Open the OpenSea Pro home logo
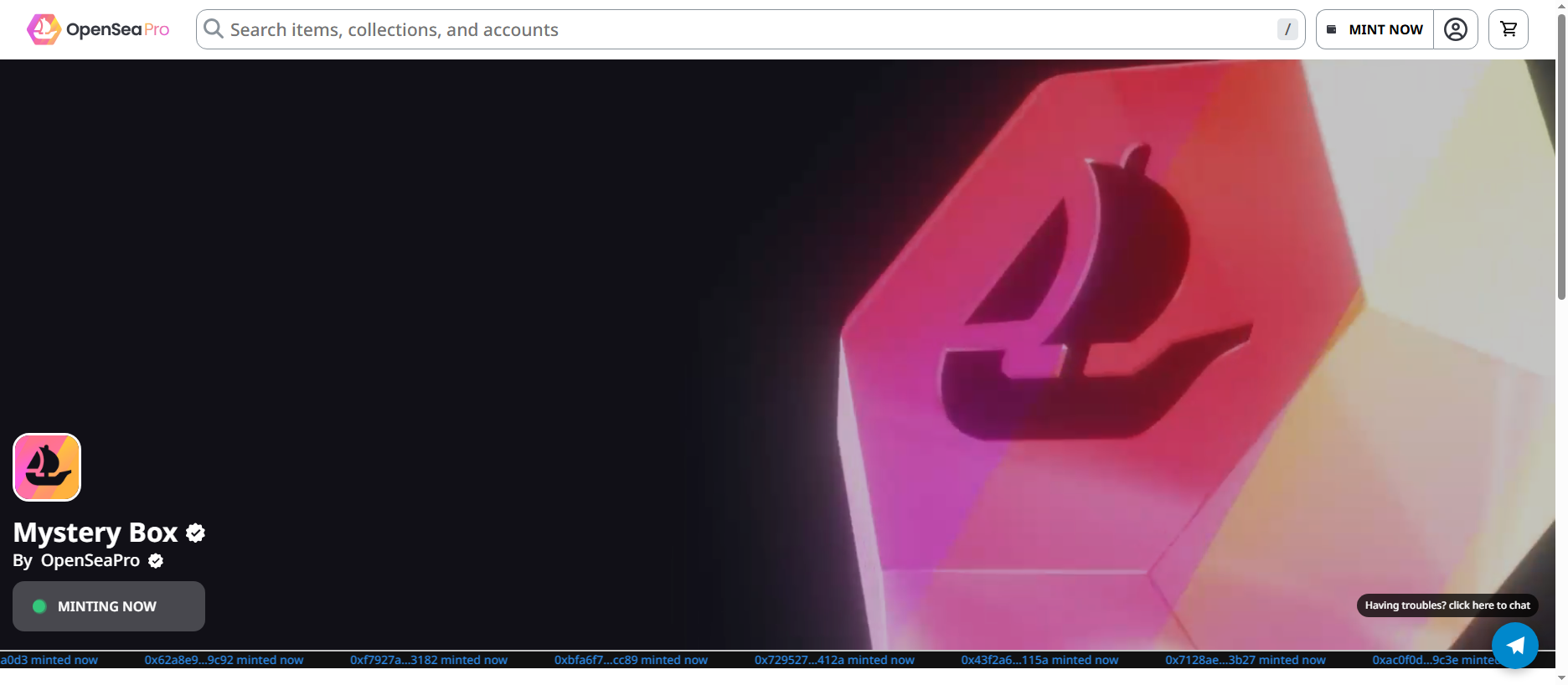The width and height of the screenshot is (1568, 685). (98, 29)
